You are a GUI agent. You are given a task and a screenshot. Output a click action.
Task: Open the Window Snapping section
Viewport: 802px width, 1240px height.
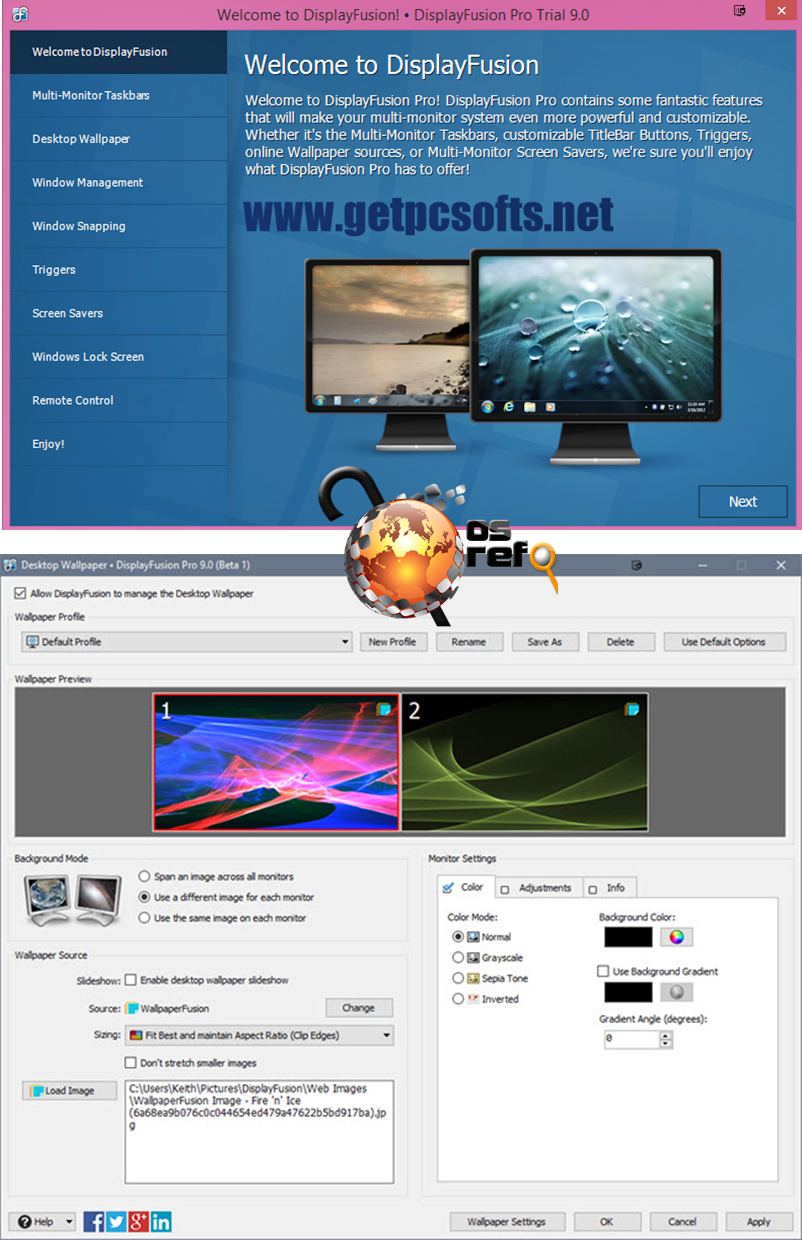(119, 226)
